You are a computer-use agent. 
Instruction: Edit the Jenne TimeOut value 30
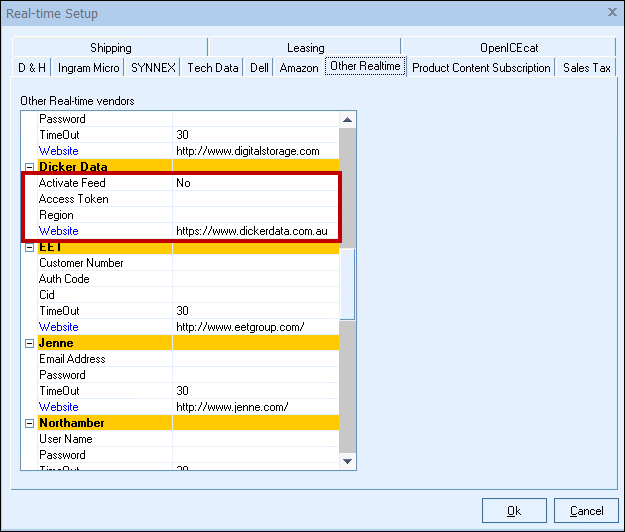[x=256, y=391]
